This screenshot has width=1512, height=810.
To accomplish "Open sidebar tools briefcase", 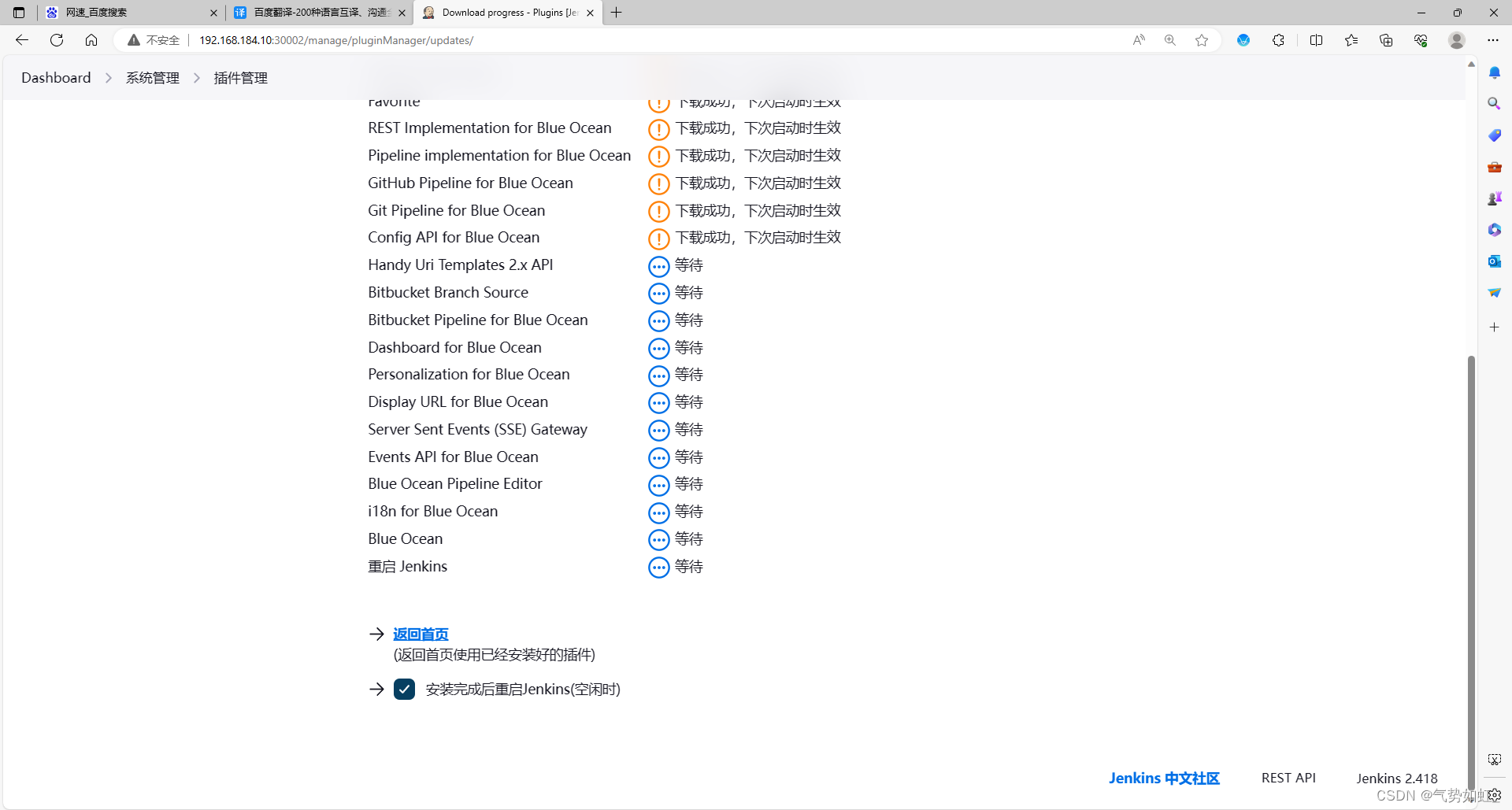I will coord(1495,167).
